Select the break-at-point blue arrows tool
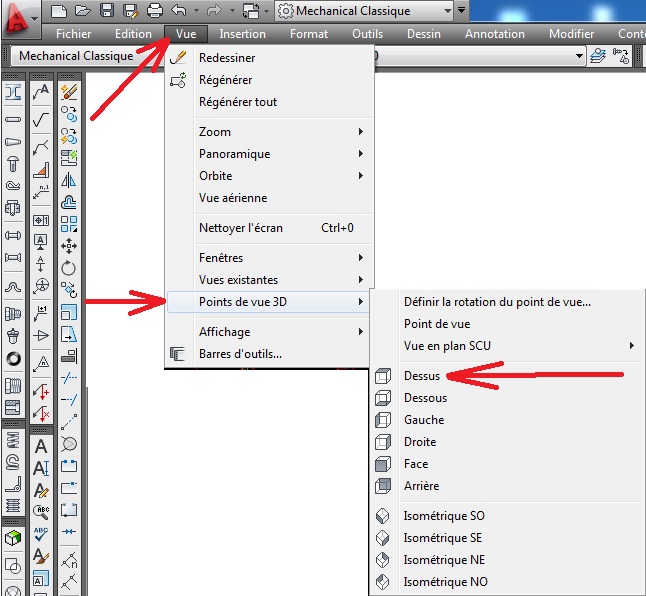Screen dimensions: 646x596 [69, 532]
